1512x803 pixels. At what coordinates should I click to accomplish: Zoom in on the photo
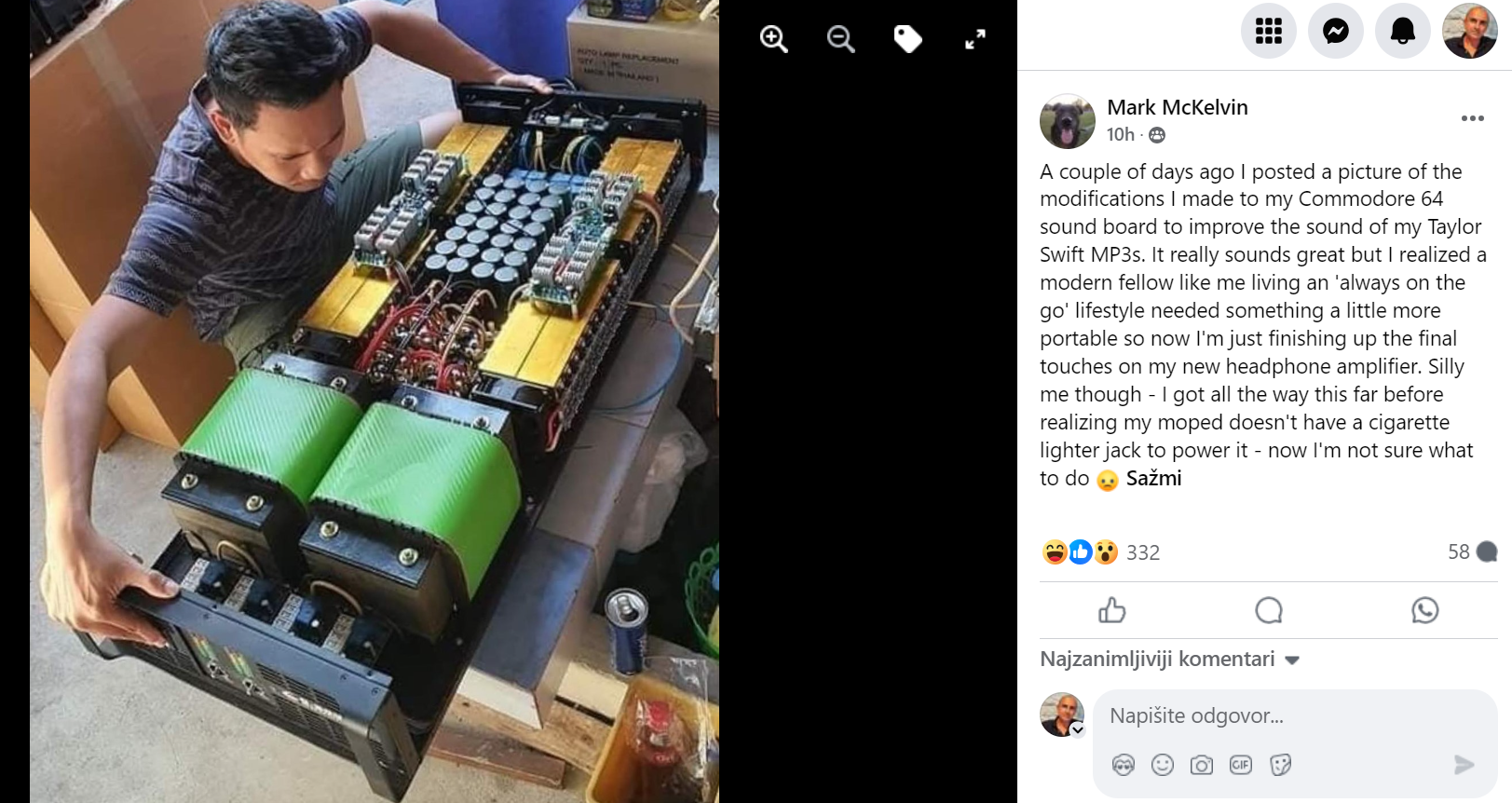tap(773, 39)
